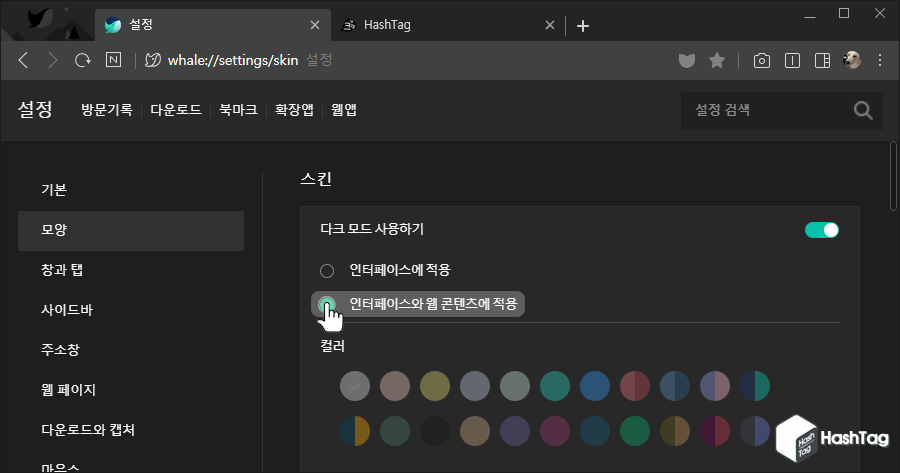Viewport: 900px width, 473px height.
Task: Pick the two-tone dark blue swatch
Action: tap(674, 386)
